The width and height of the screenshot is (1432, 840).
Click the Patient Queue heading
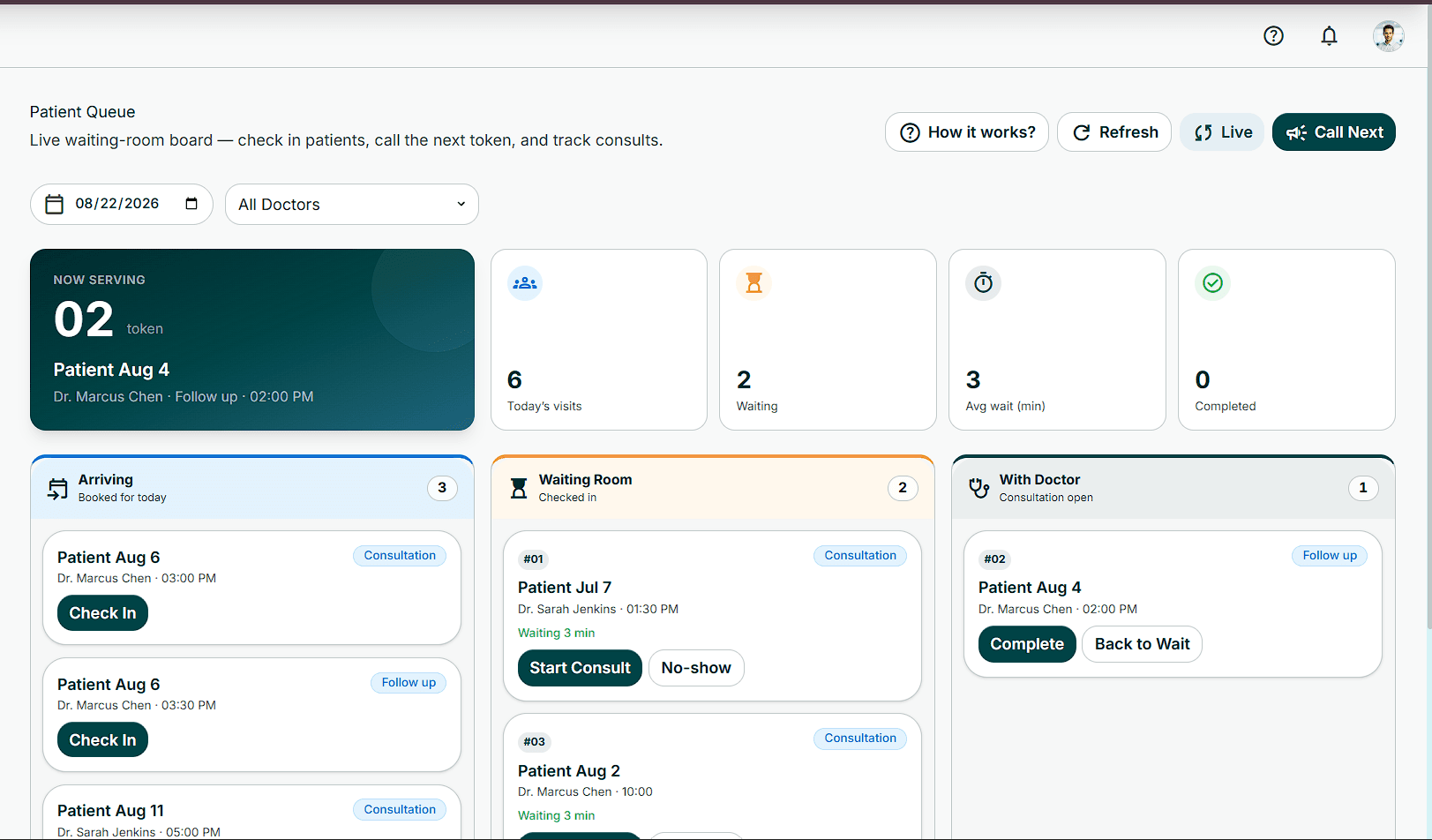click(82, 112)
